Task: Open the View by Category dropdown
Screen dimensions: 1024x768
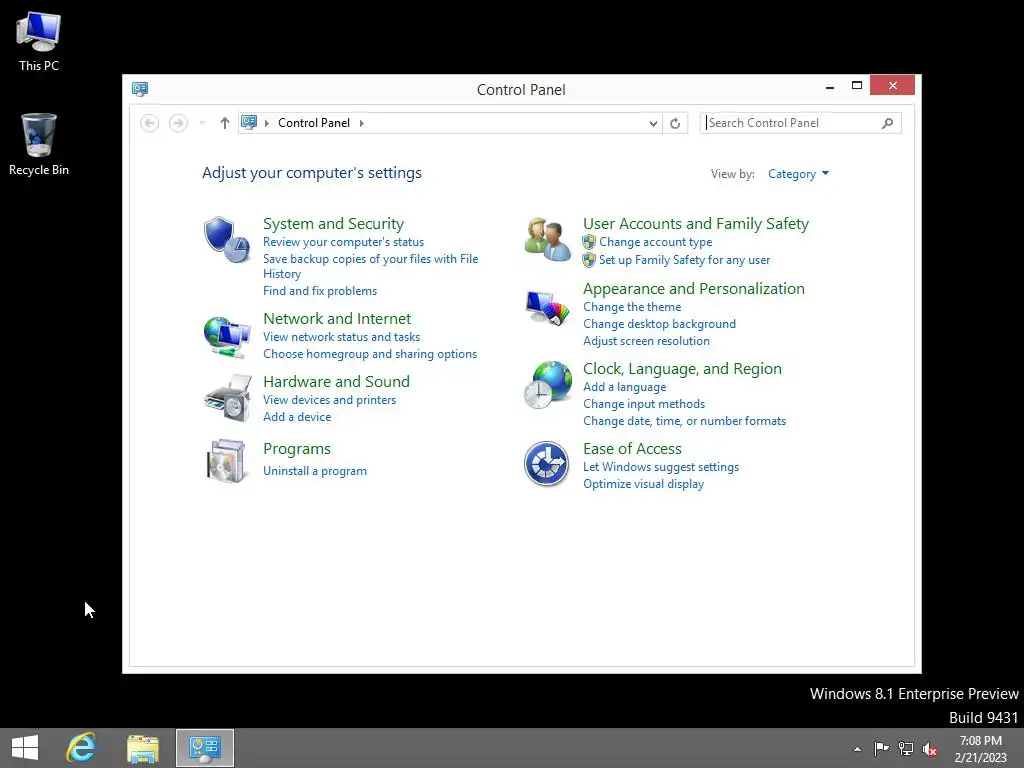Action: (798, 174)
